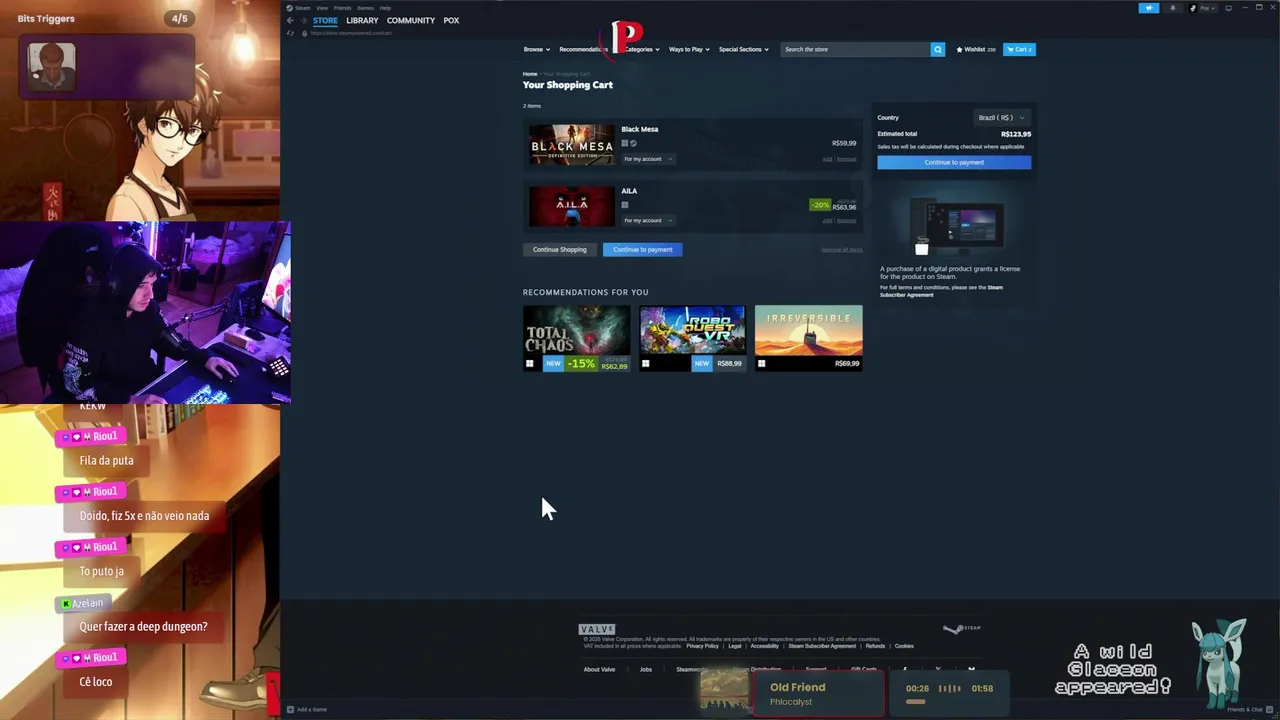Click the Steam Deck compatibility icon under Black Mesa
The width and height of the screenshot is (1280, 720).
[633, 143]
